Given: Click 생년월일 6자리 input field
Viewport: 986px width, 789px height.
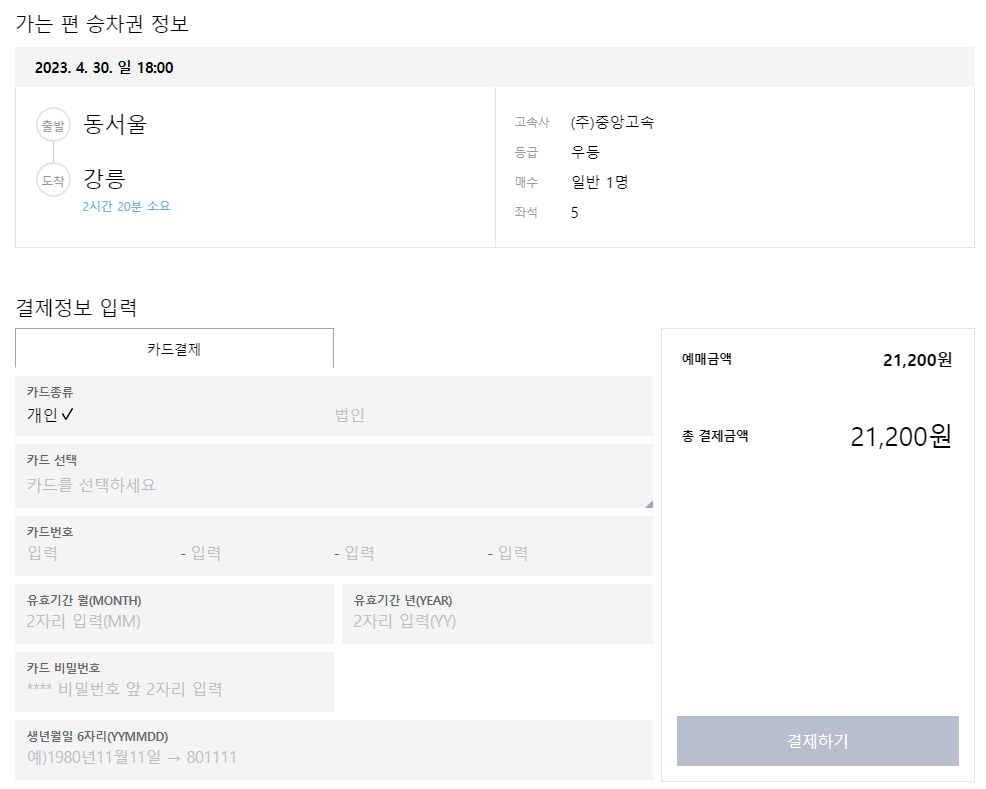Looking at the screenshot, I should pos(334,751).
